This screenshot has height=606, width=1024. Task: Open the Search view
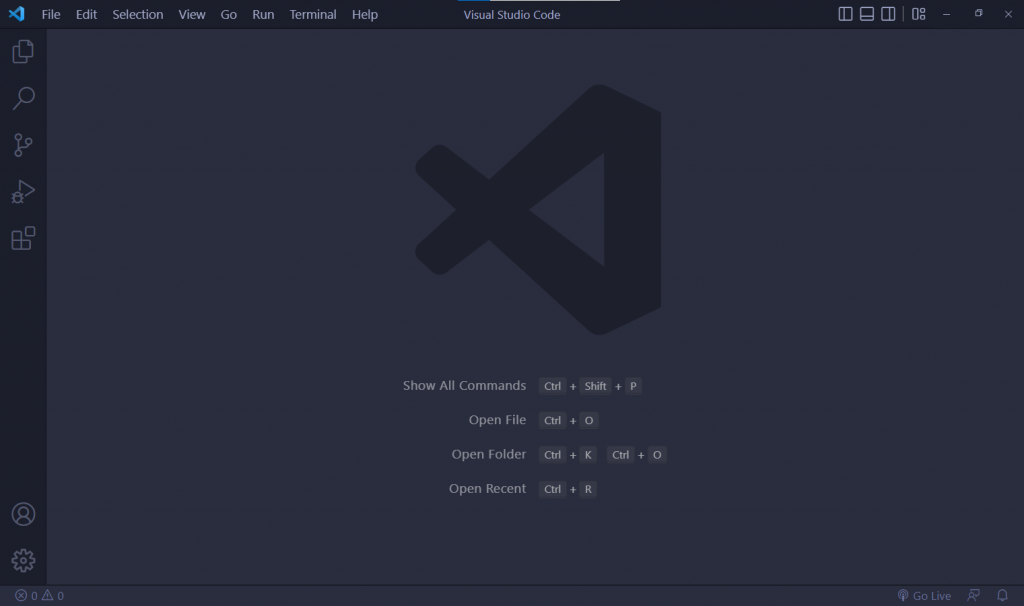[23, 99]
